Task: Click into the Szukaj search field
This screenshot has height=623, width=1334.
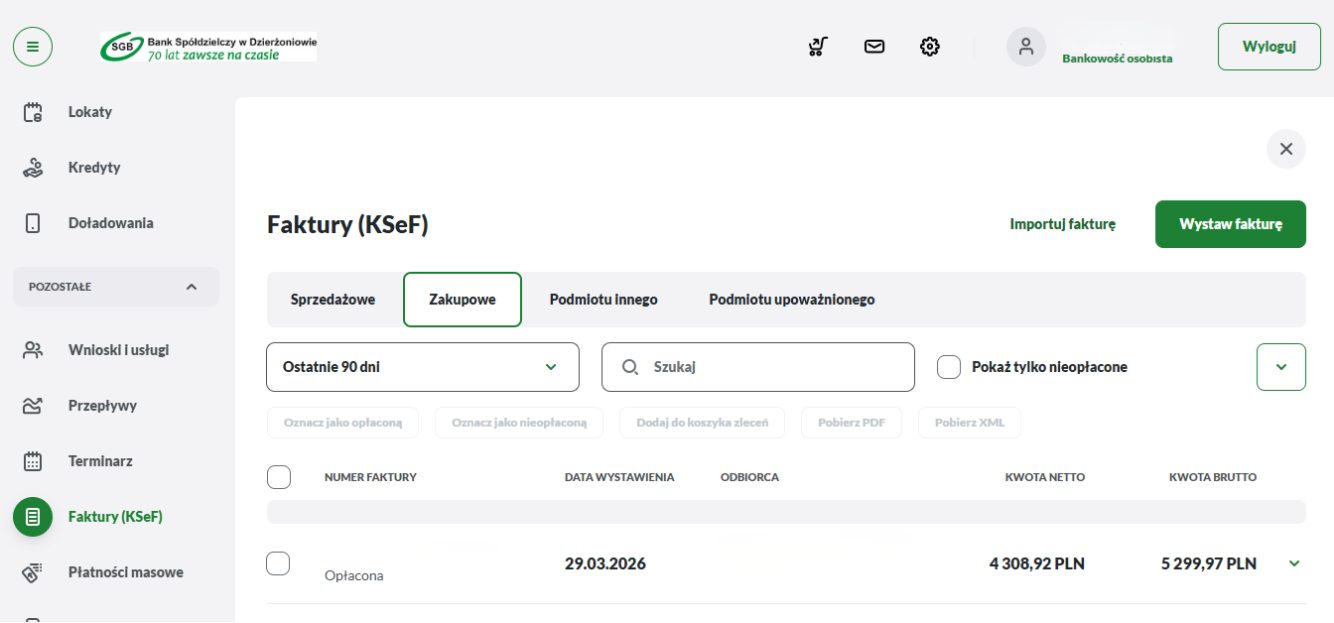Action: tap(770, 367)
